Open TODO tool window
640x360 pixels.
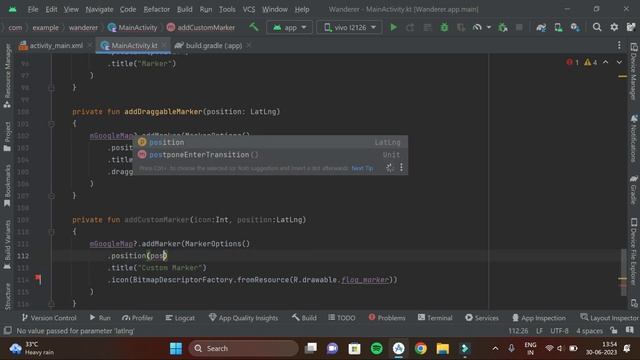pyautogui.click(x=342, y=318)
